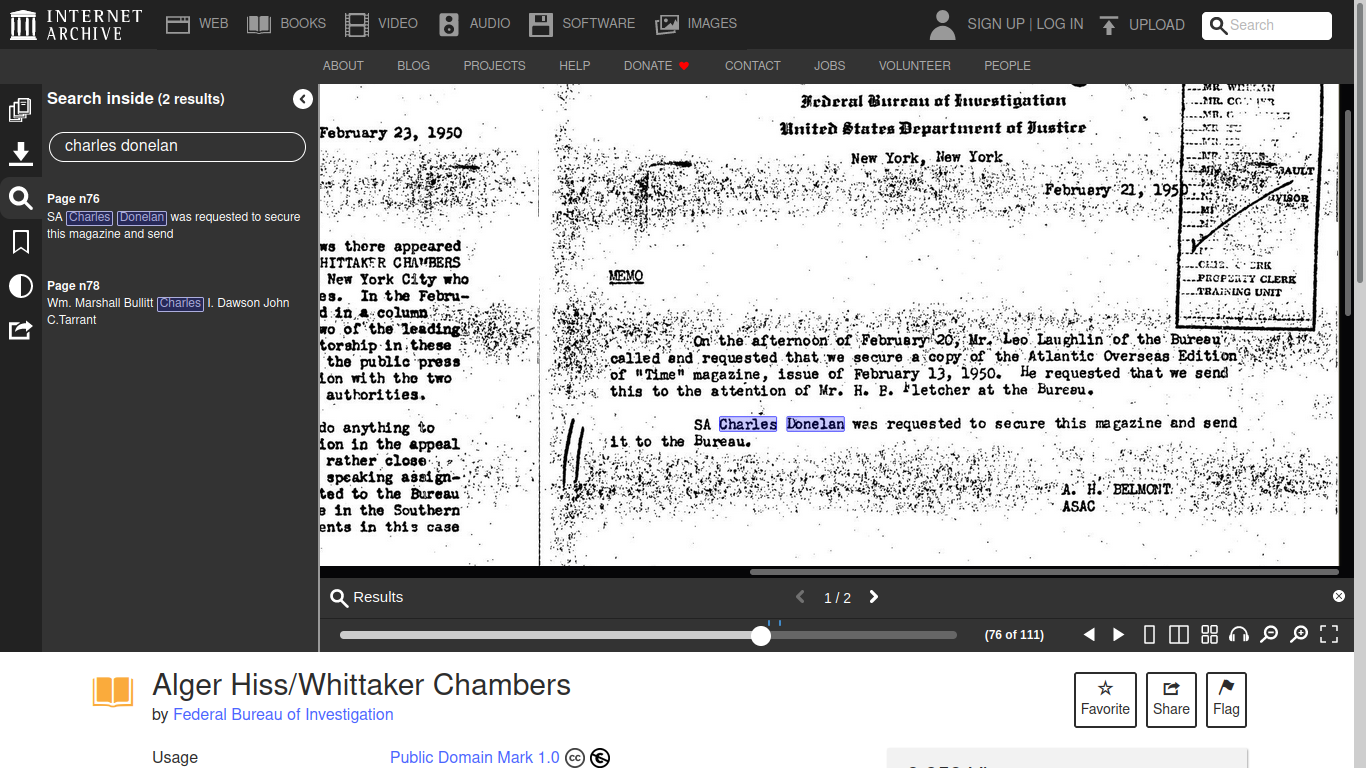Open the People link
Screen dimensions: 1366x768
[x=1007, y=66]
